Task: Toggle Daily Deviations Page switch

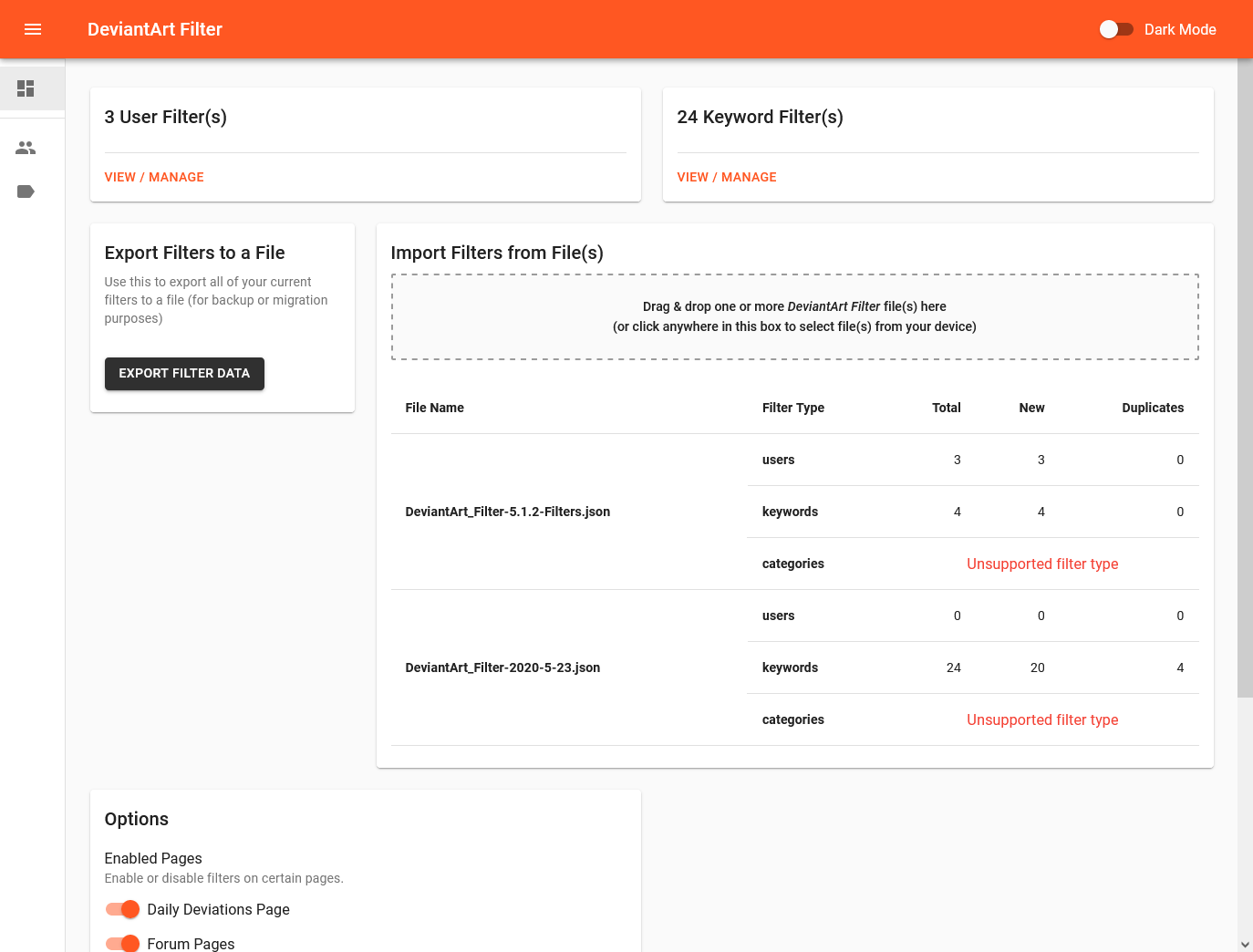Action: [x=122, y=909]
